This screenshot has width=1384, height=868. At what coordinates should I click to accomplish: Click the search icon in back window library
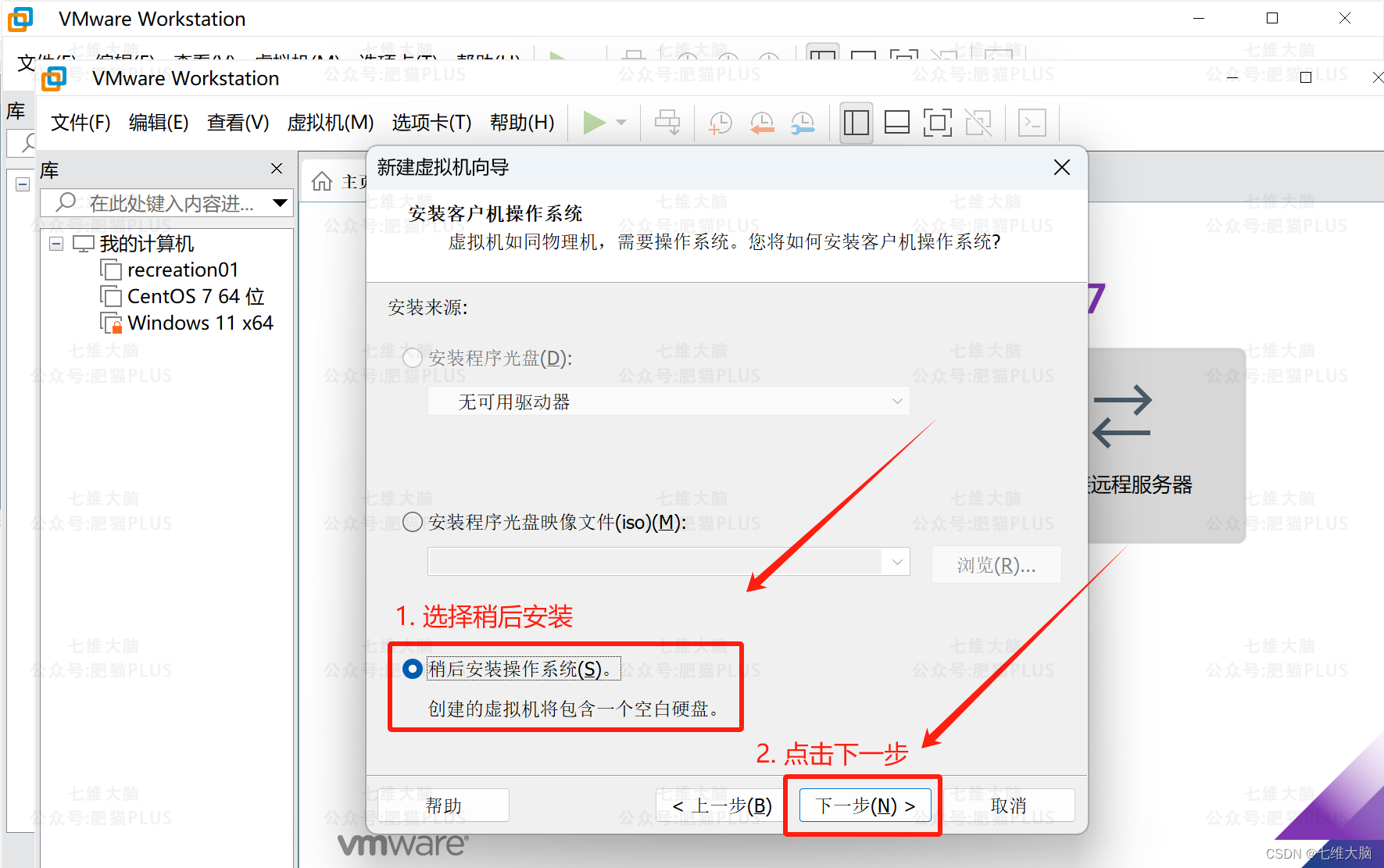28,142
